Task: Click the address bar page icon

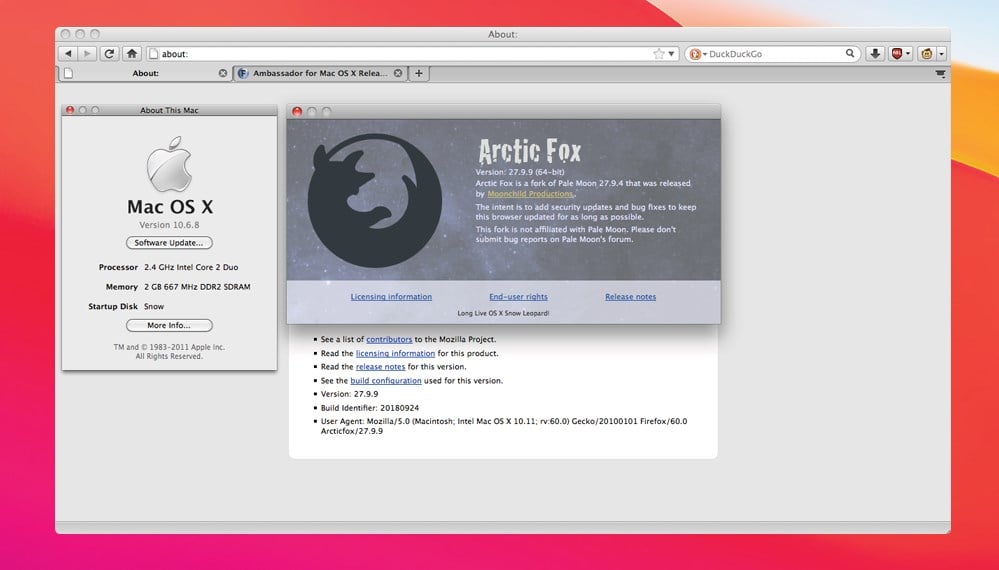Action: 153,53
